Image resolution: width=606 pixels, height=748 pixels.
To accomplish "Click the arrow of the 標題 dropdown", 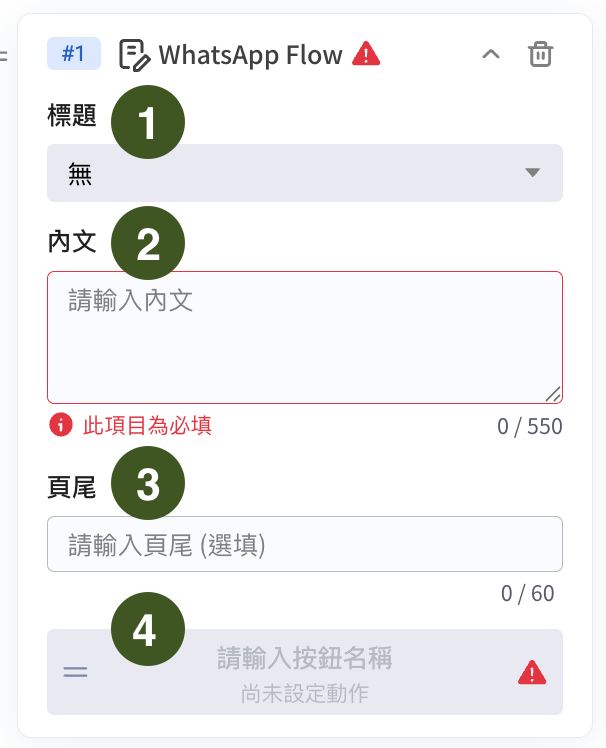I will point(532,173).
